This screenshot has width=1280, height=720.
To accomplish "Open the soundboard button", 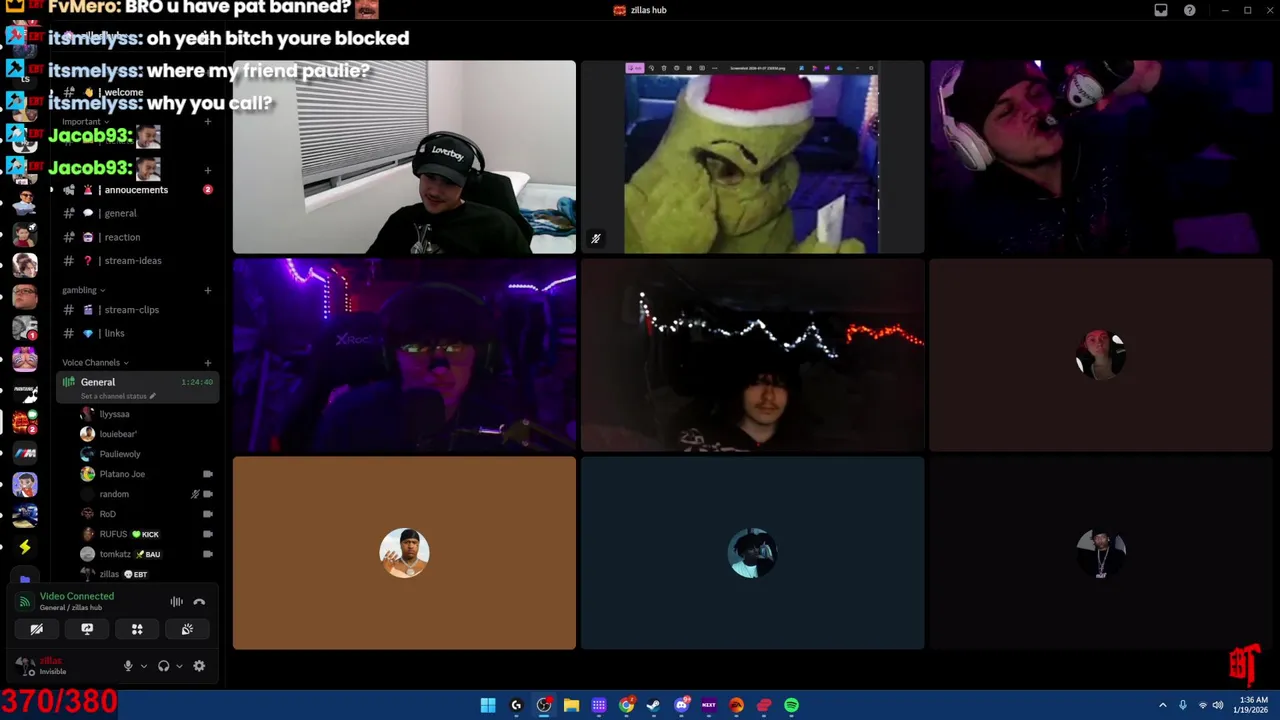I will coord(187,629).
